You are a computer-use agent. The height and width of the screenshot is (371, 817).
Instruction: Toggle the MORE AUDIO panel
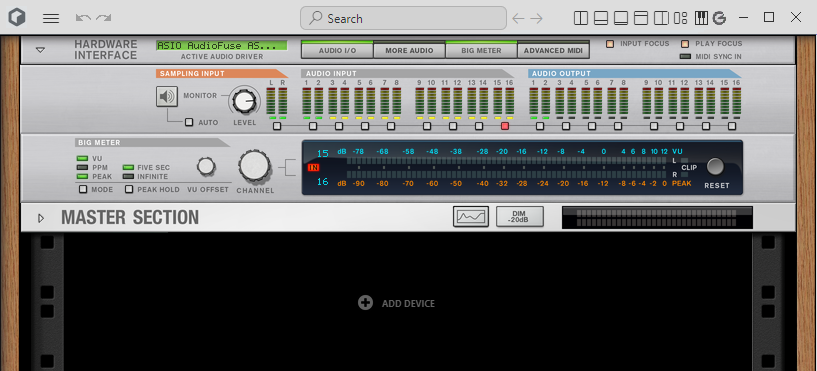tap(409, 50)
